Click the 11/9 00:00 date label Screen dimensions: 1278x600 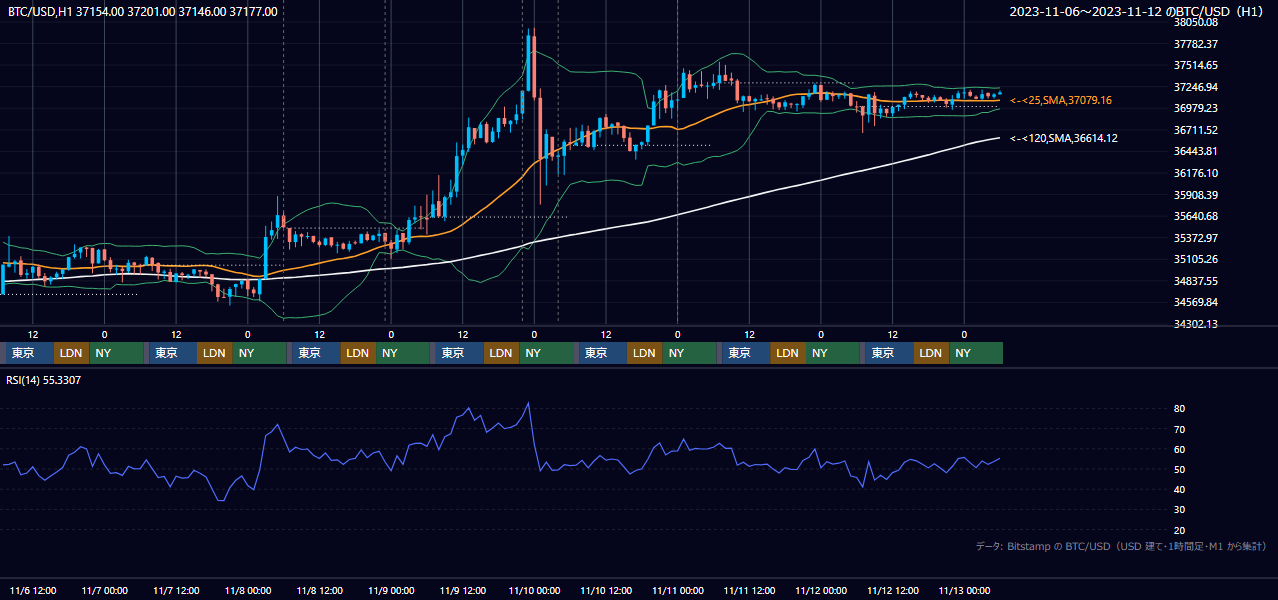pyautogui.click(x=391, y=590)
